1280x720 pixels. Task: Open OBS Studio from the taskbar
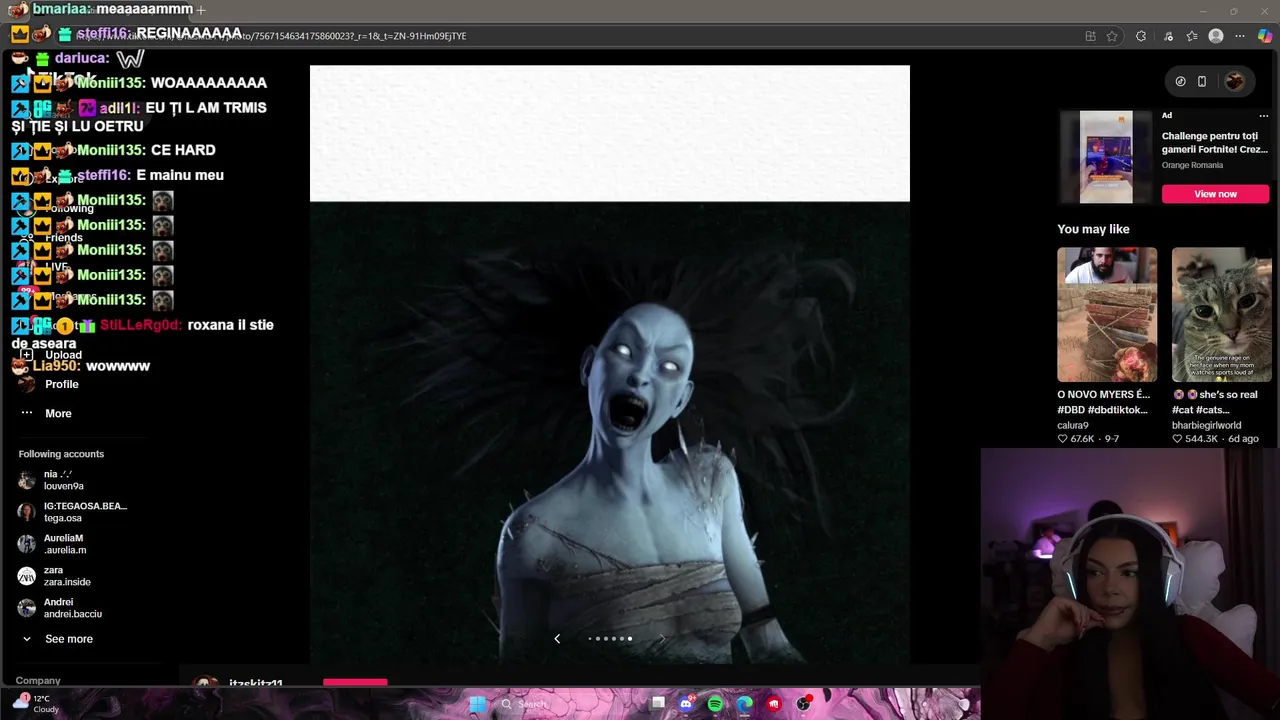coord(803,704)
